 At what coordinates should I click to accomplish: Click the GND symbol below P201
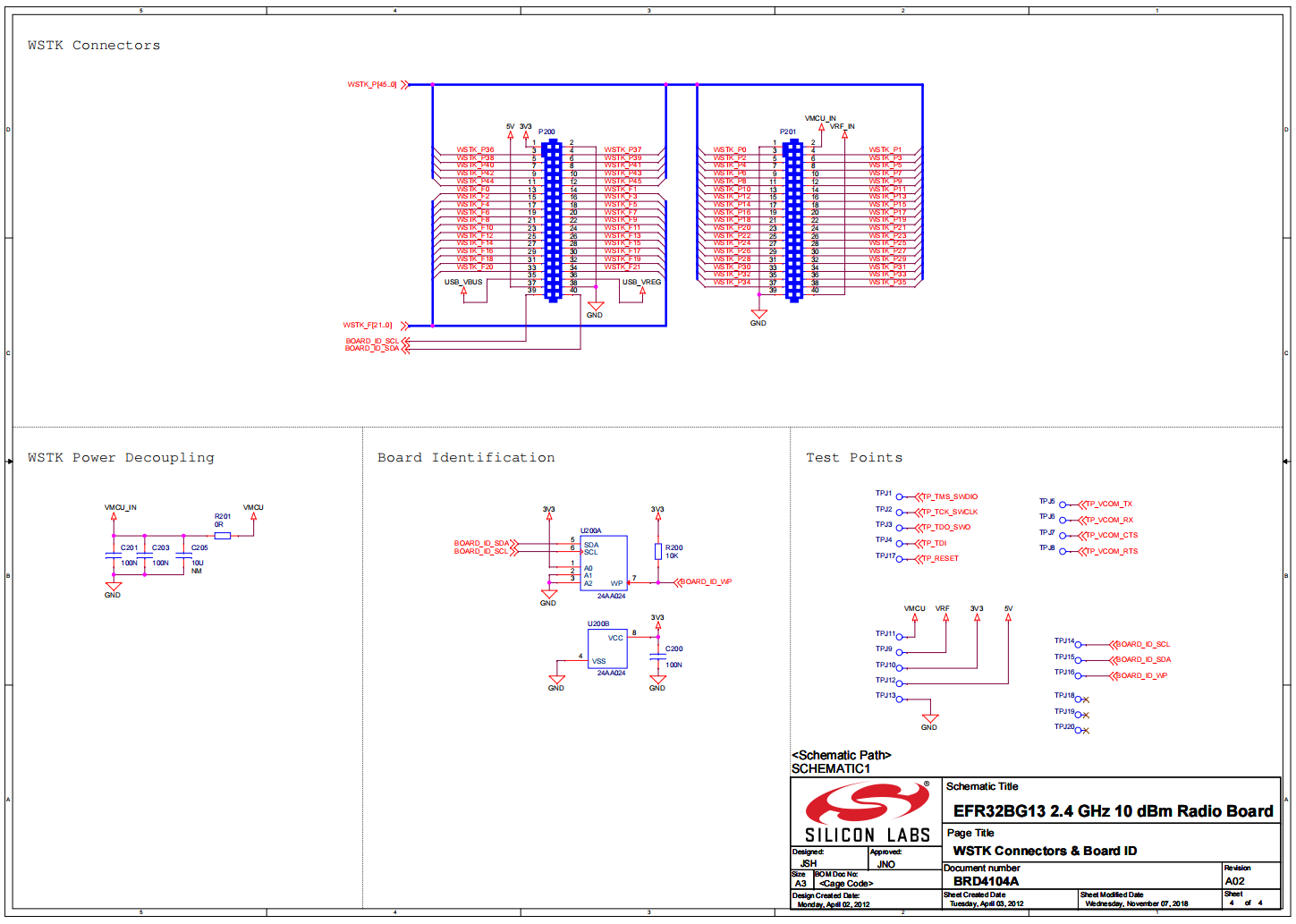point(758,316)
